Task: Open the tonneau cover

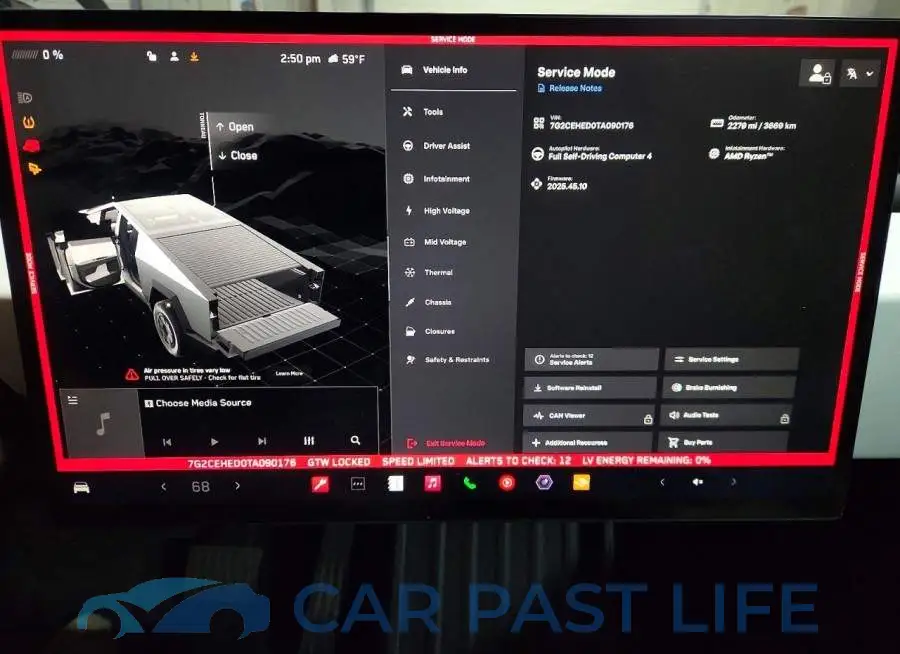Action: tap(235, 127)
